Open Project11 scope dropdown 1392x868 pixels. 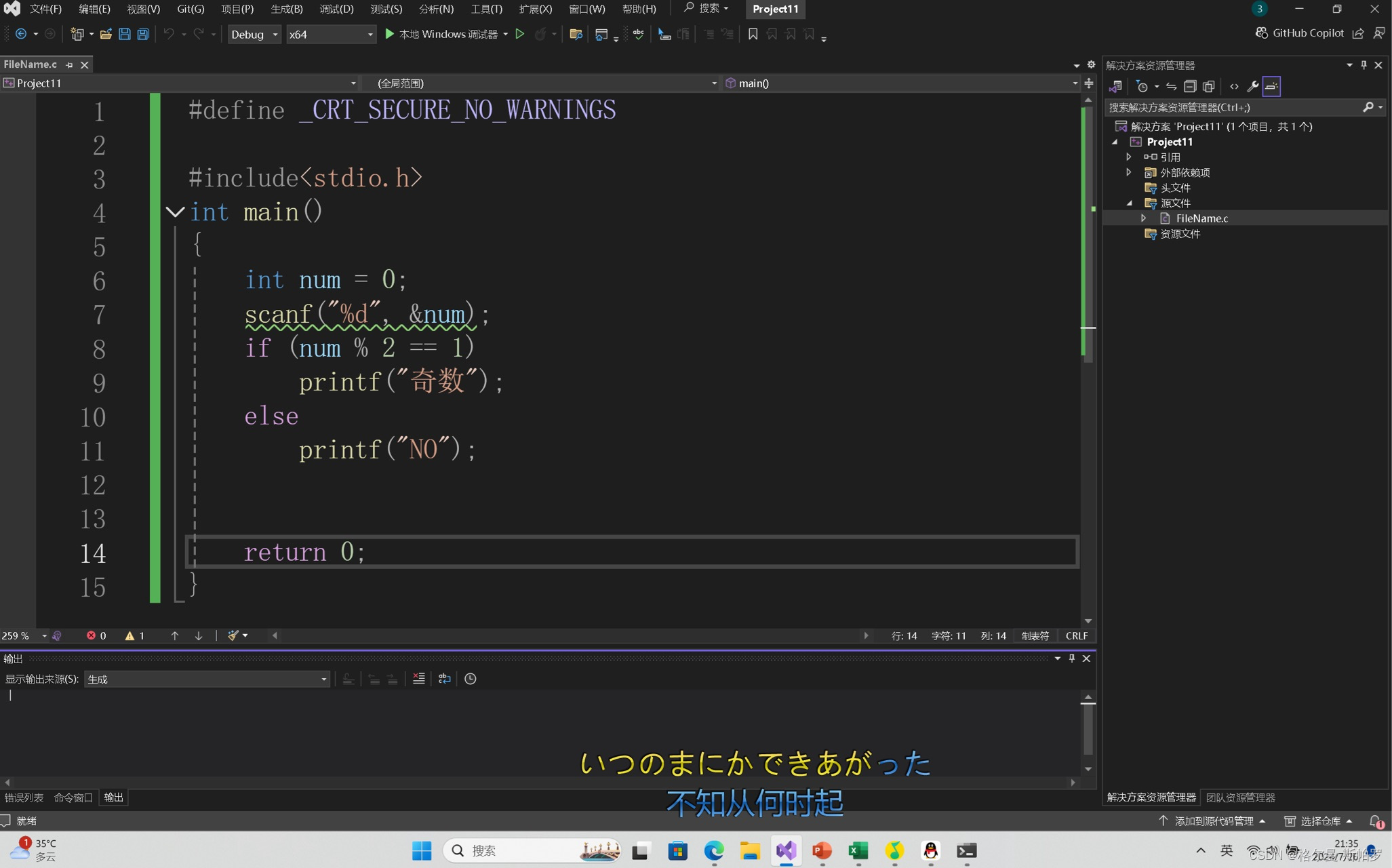[x=180, y=83]
